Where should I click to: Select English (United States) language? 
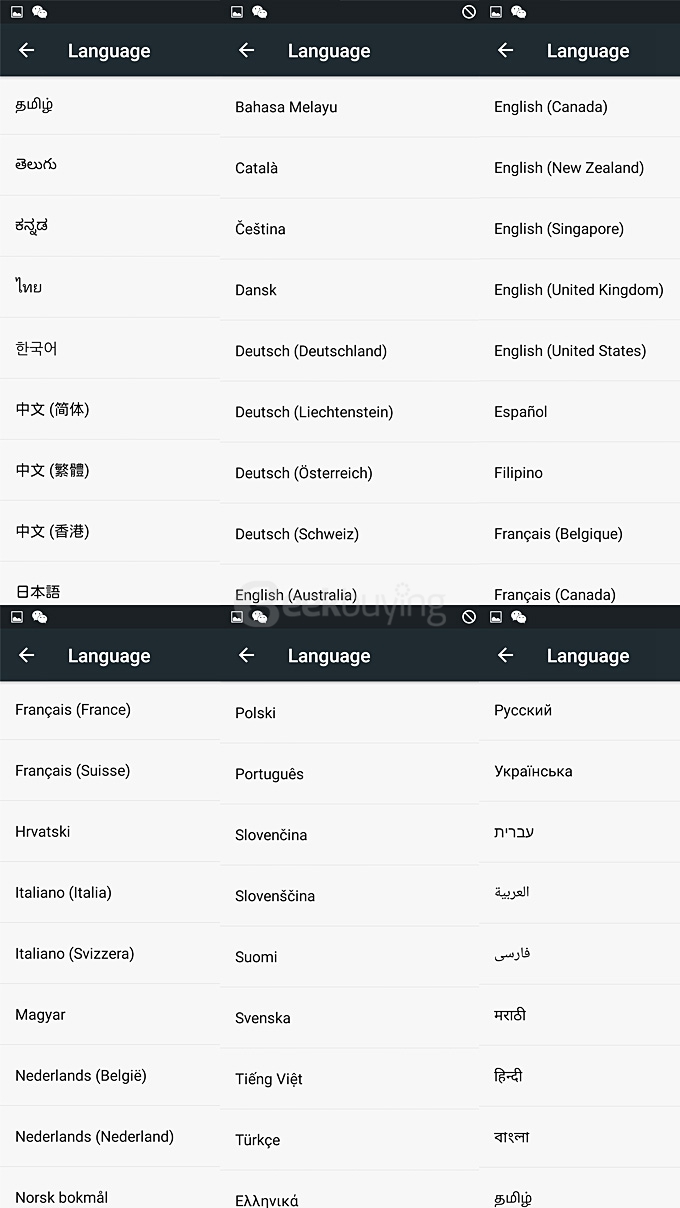pyautogui.click(x=570, y=351)
